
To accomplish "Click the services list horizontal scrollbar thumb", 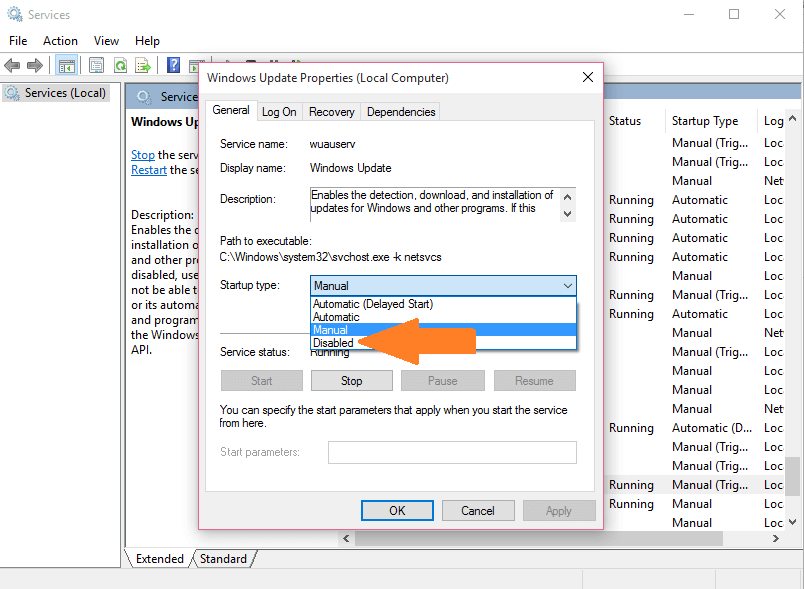I will [538, 538].
